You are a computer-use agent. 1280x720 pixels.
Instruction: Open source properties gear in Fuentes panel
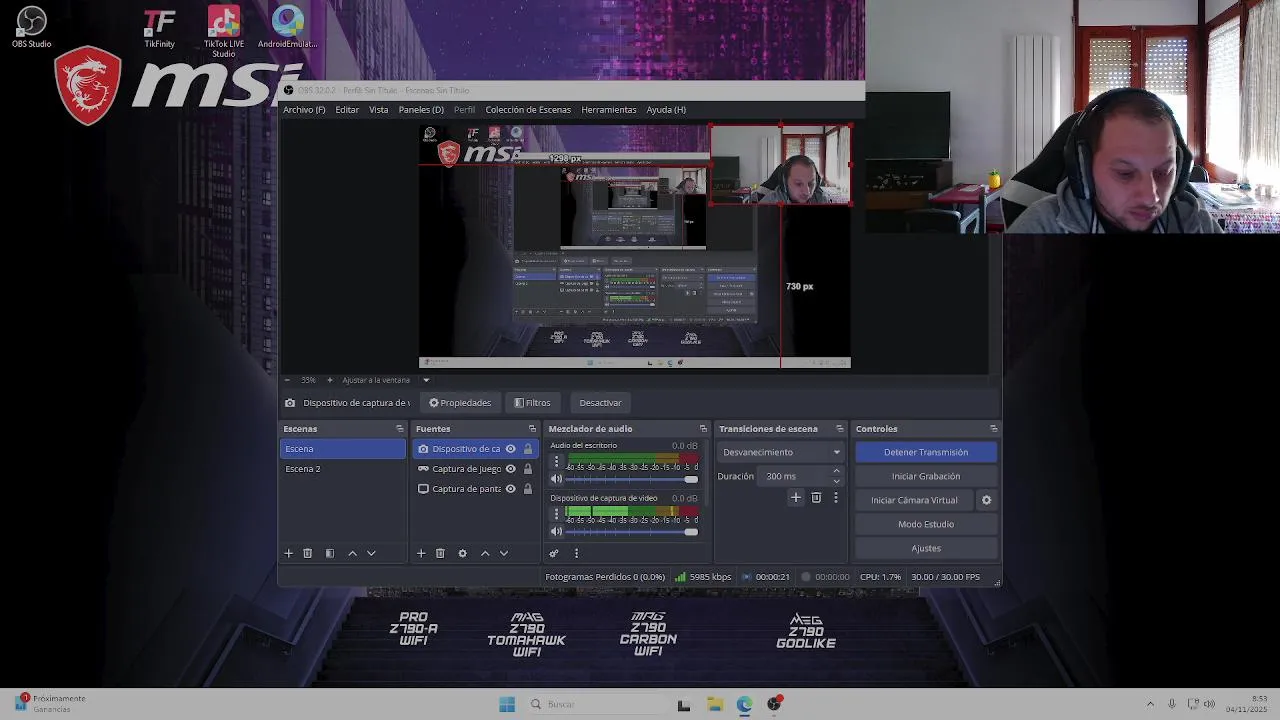tap(462, 553)
